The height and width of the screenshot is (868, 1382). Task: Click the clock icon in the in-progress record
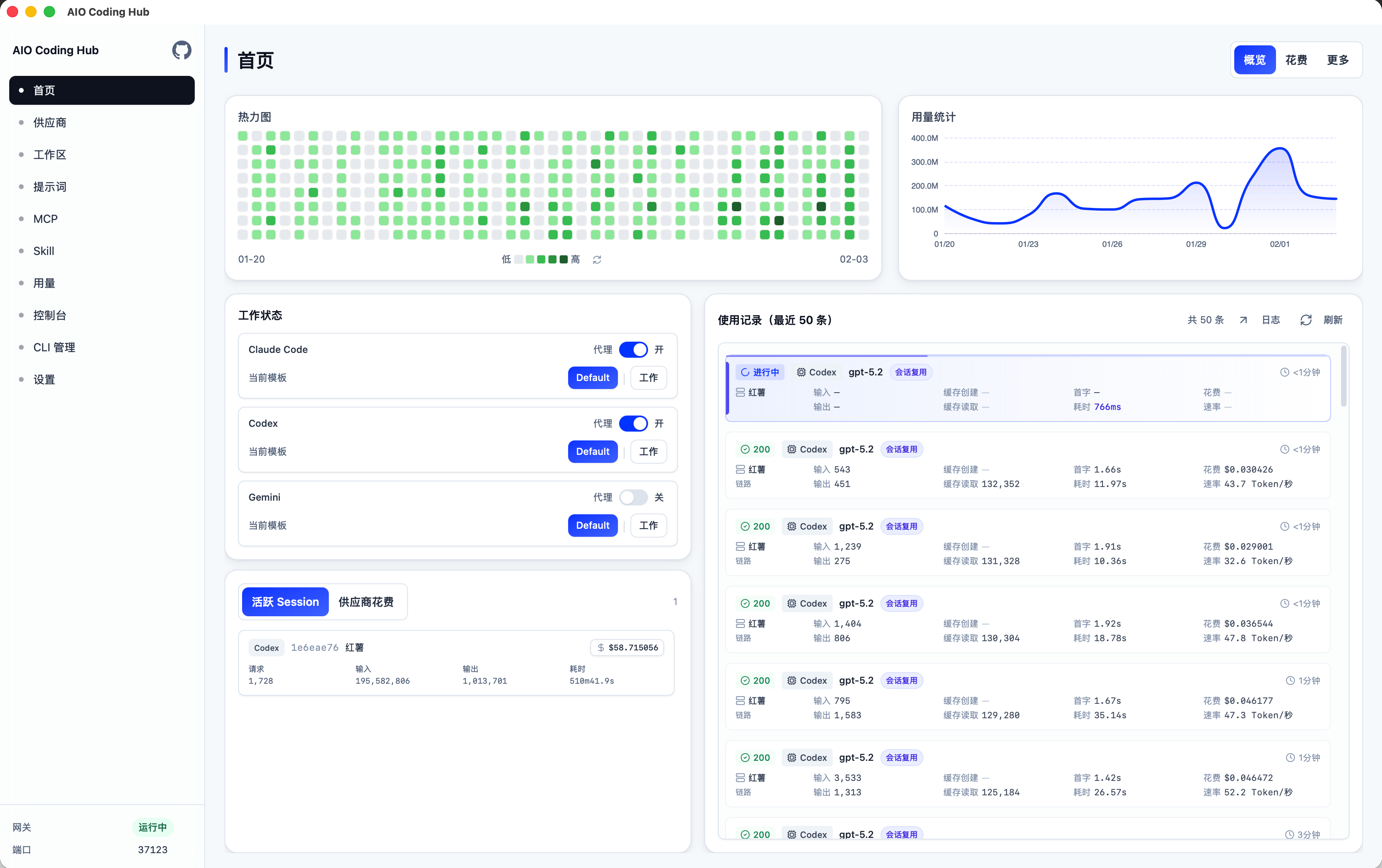click(1284, 372)
